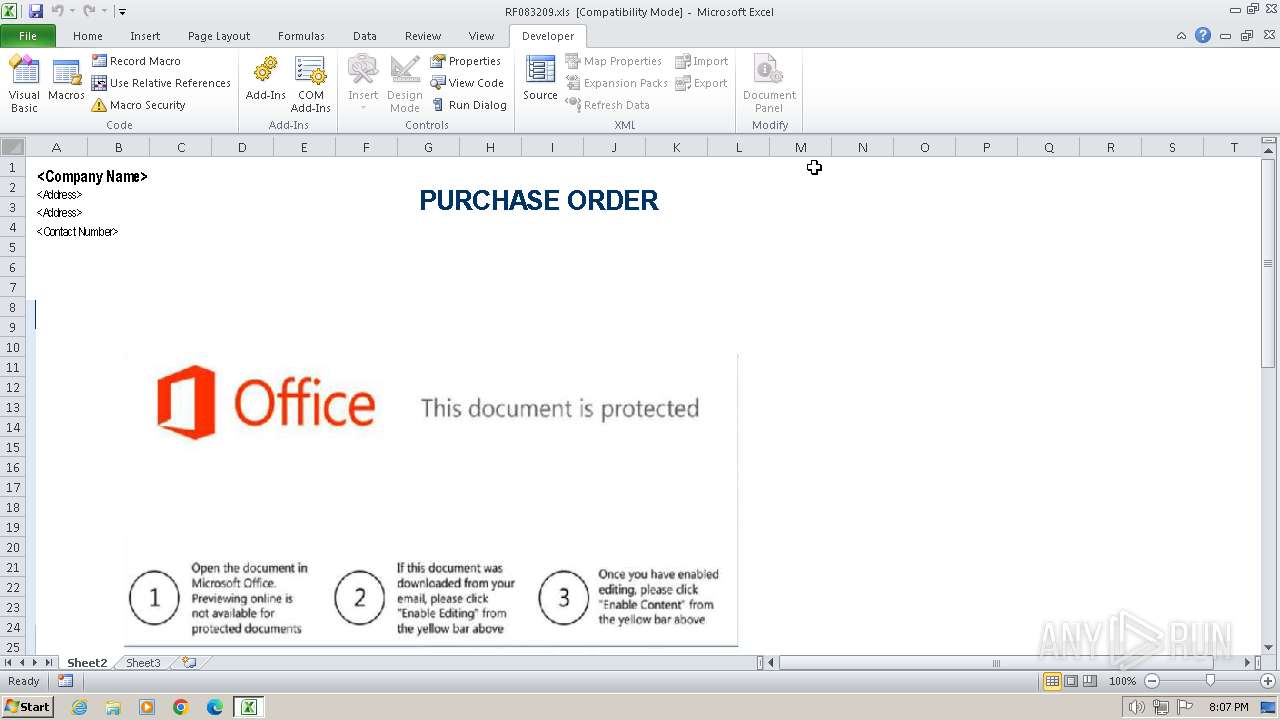Open the Macros list
Screen dimensions: 1280x720
click(66, 82)
